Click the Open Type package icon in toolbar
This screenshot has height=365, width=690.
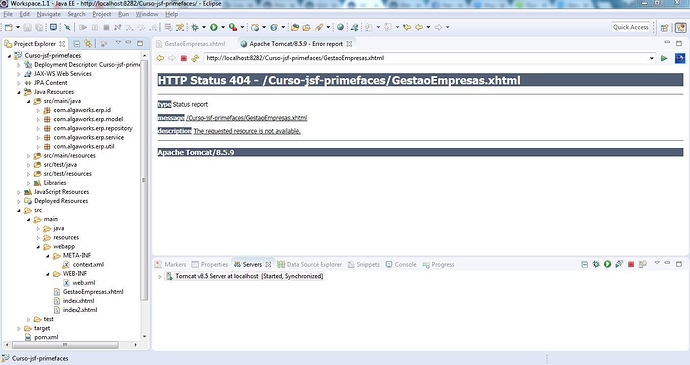pyautogui.click(x=295, y=27)
